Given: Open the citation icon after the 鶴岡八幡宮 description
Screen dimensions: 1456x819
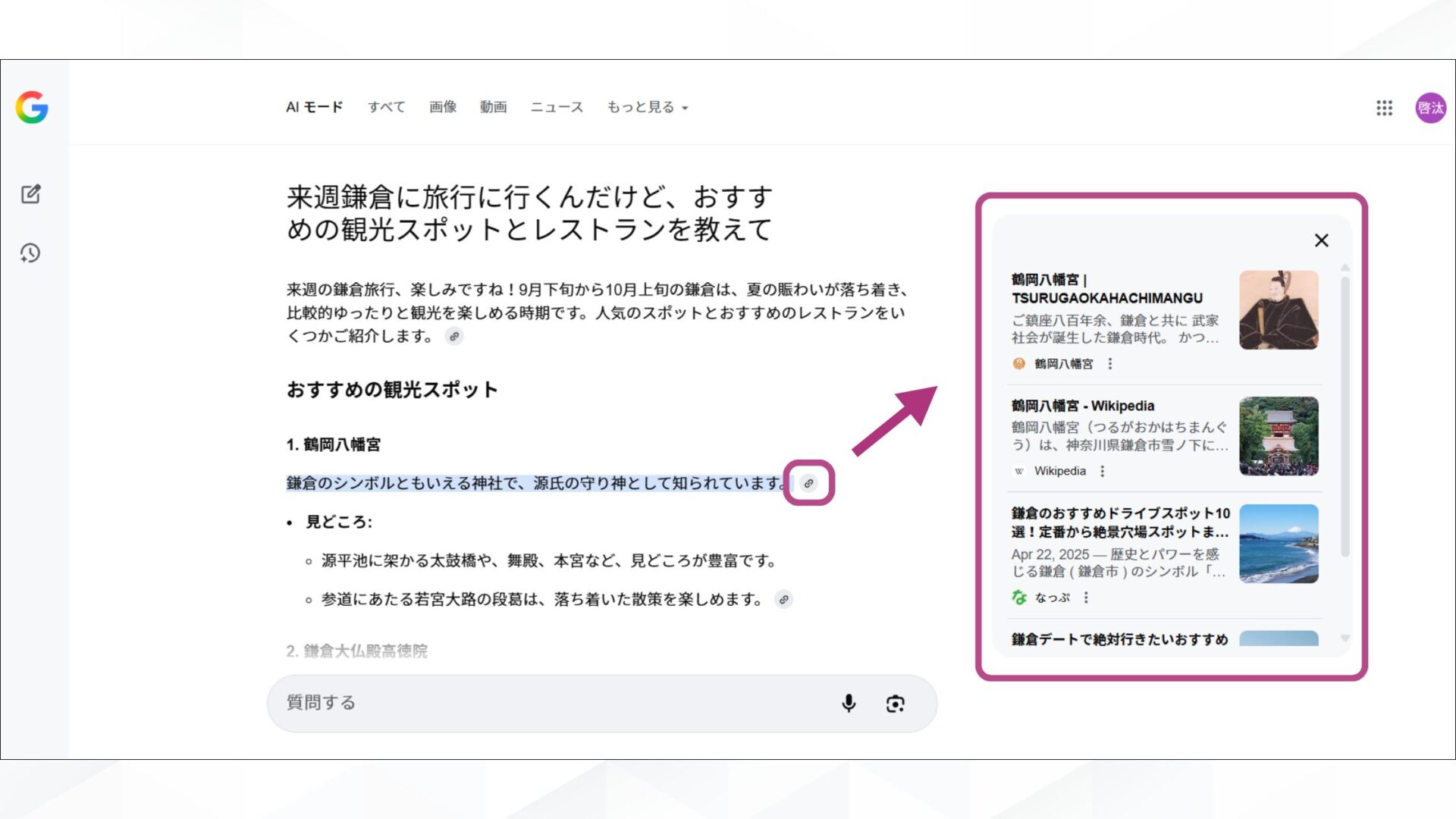Looking at the screenshot, I should click(x=807, y=483).
